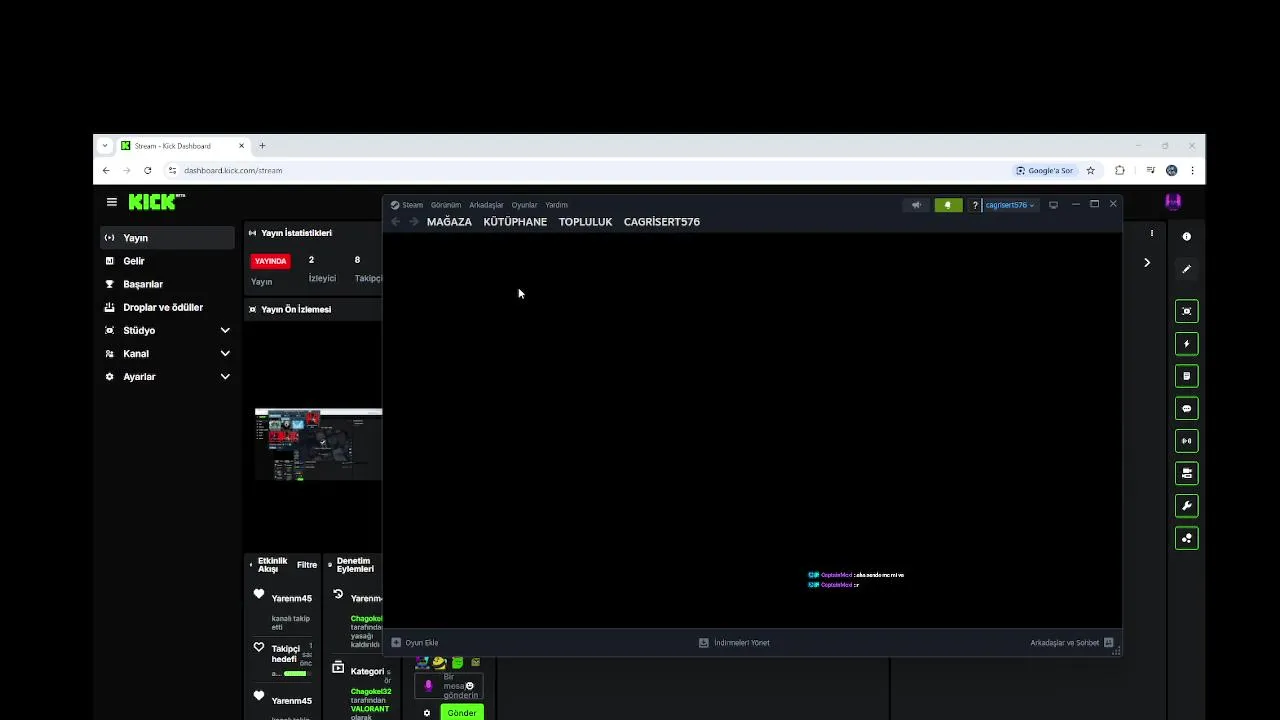Click the Chrome address bar URL

[233, 171]
